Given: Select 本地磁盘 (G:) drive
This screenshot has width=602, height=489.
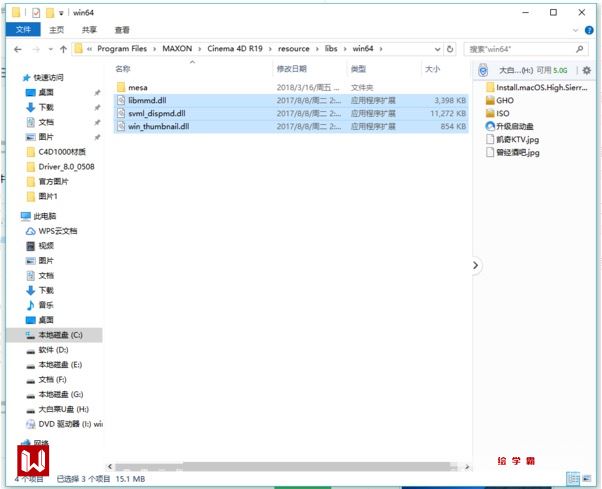Looking at the screenshot, I should tap(55, 395).
